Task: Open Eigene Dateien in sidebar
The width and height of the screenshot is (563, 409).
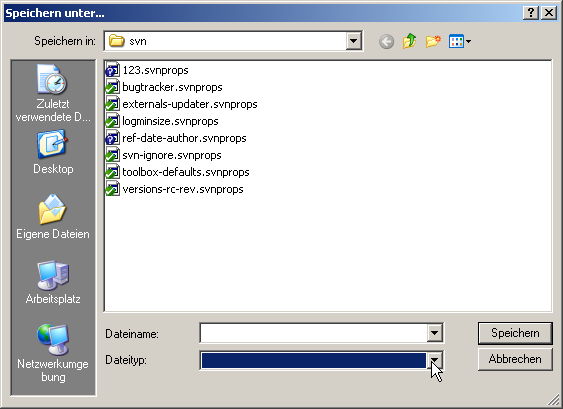Action: [x=53, y=217]
